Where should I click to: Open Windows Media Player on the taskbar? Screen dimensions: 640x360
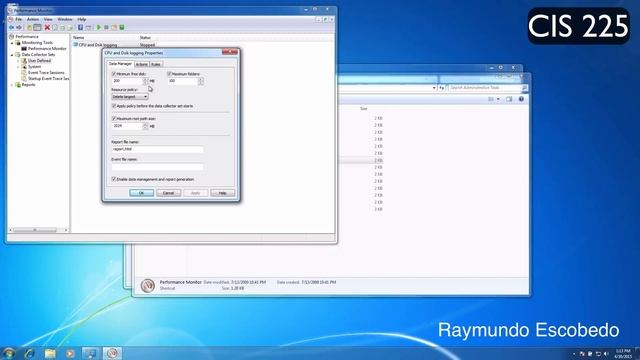(x=70, y=353)
